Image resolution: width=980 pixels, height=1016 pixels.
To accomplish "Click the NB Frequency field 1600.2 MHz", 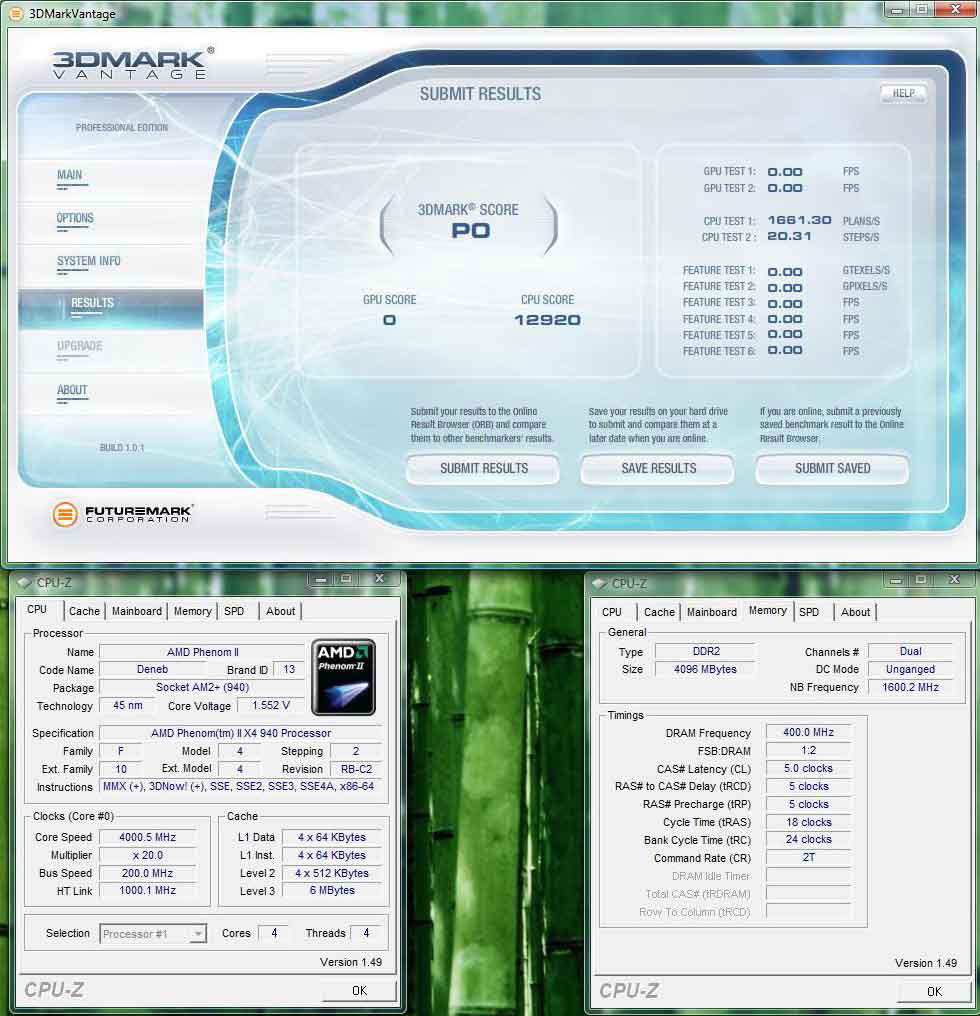I will [910, 687].
